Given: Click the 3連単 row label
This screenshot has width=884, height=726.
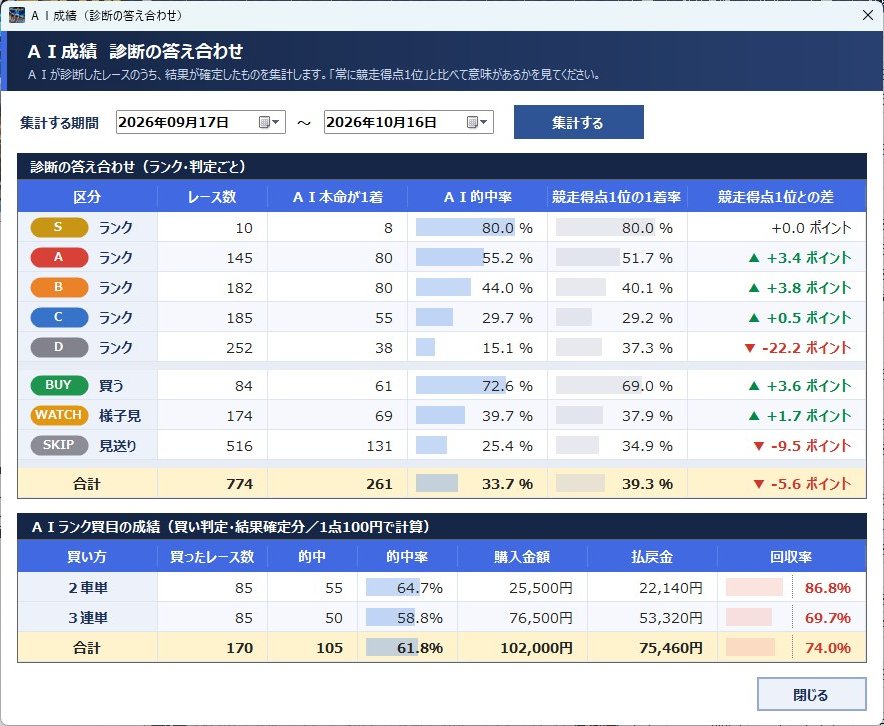Looking at the screenshot, I should [88, 618].
